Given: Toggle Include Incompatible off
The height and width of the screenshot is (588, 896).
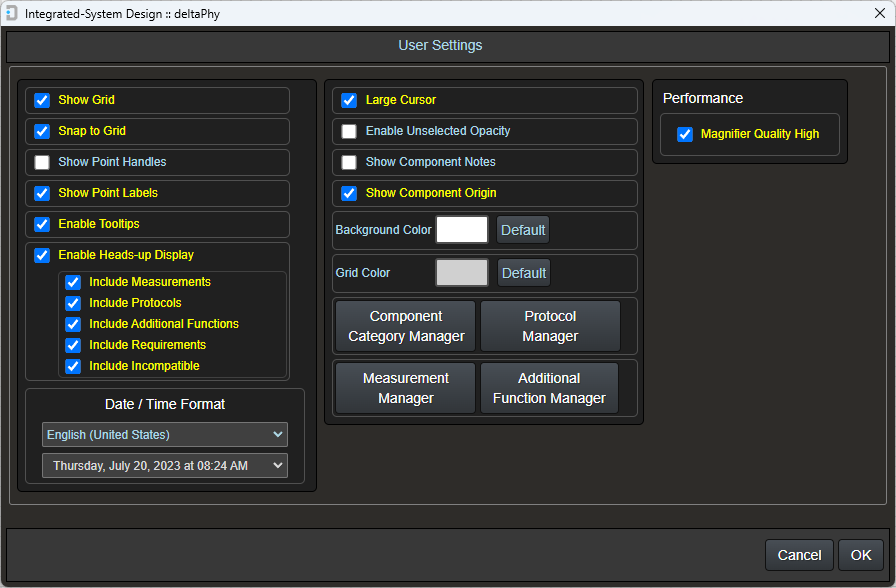Looking at the screenshot, I should coord(72,366).
